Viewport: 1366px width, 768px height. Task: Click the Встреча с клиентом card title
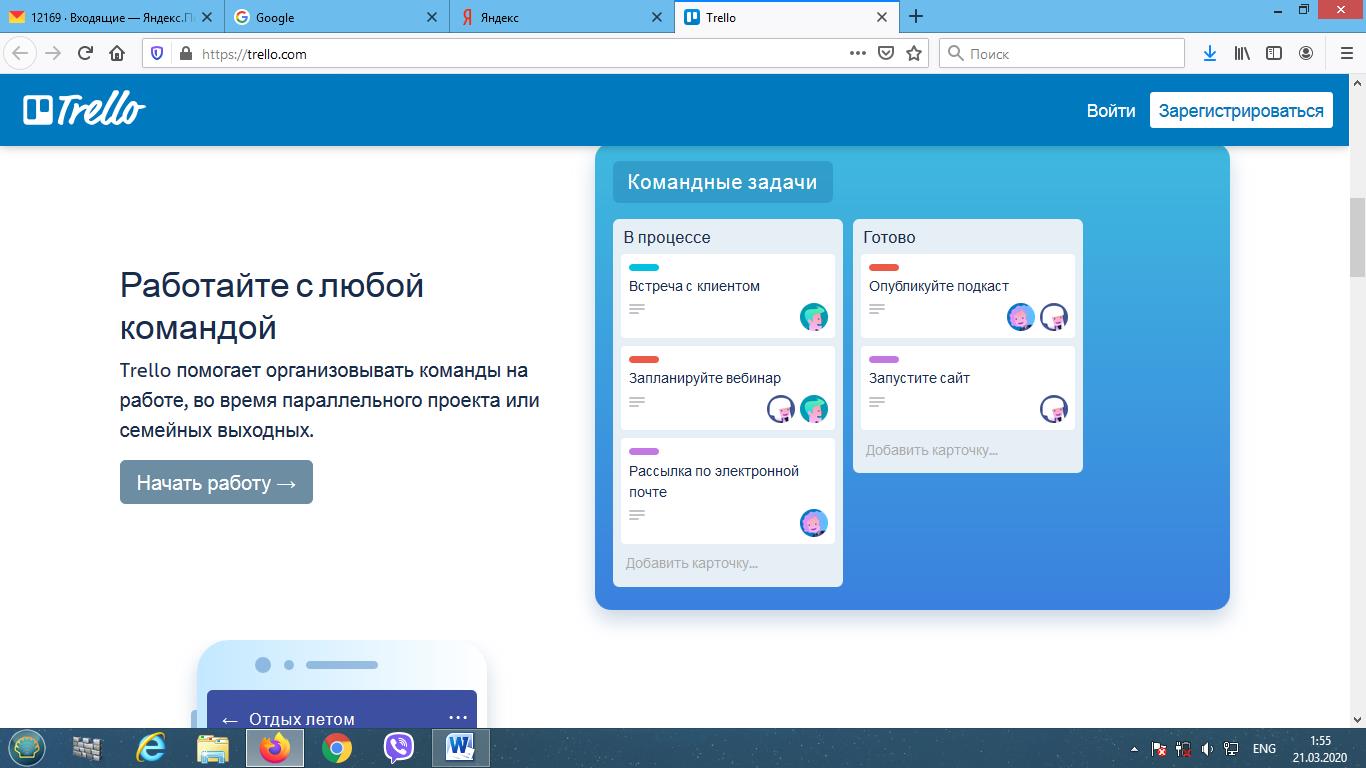694,286
